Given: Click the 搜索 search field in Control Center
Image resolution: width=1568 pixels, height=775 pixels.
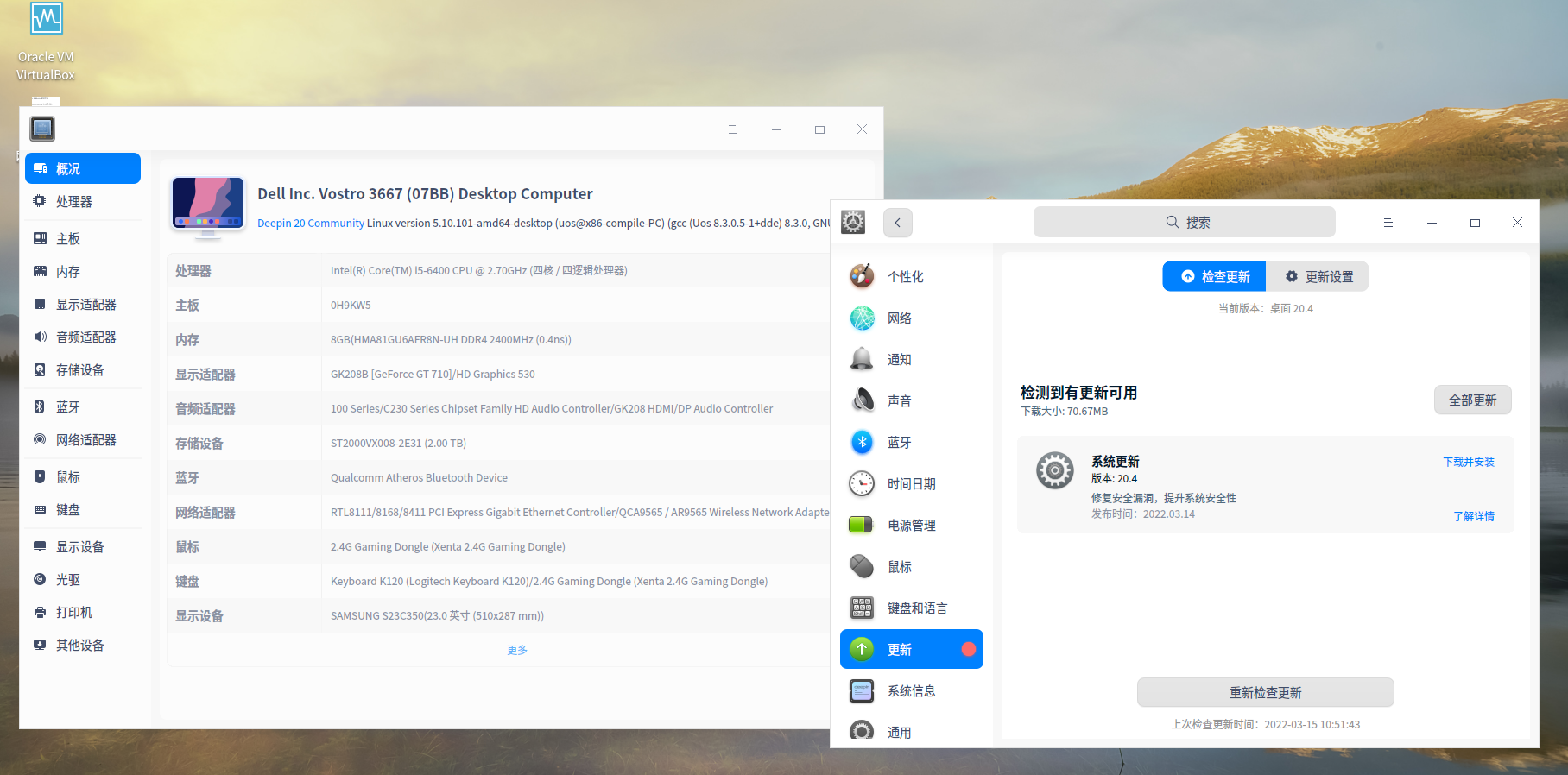Looking at the screenshot, I should click(x=1185, y=222).
